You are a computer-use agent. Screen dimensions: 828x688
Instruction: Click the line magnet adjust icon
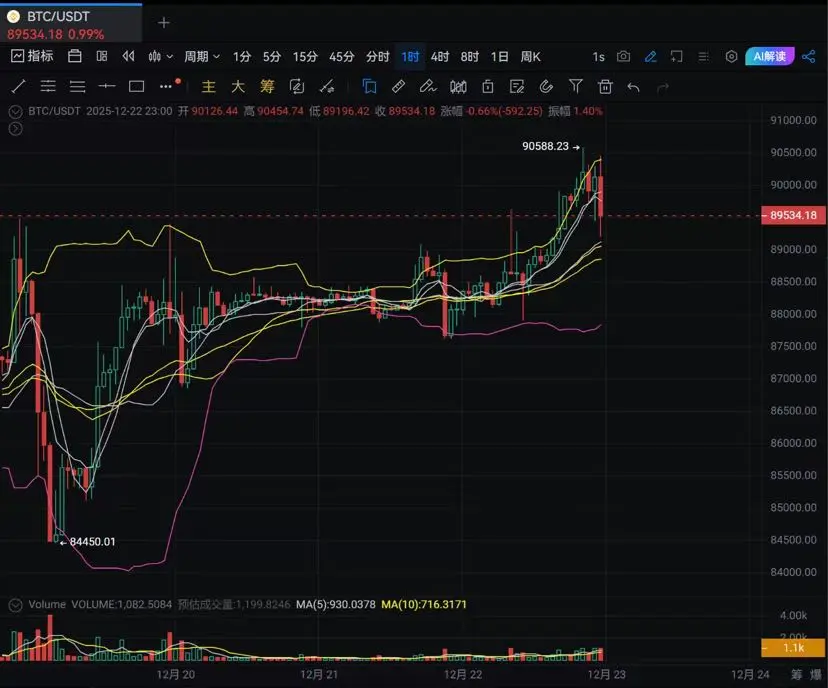(326, 86)
